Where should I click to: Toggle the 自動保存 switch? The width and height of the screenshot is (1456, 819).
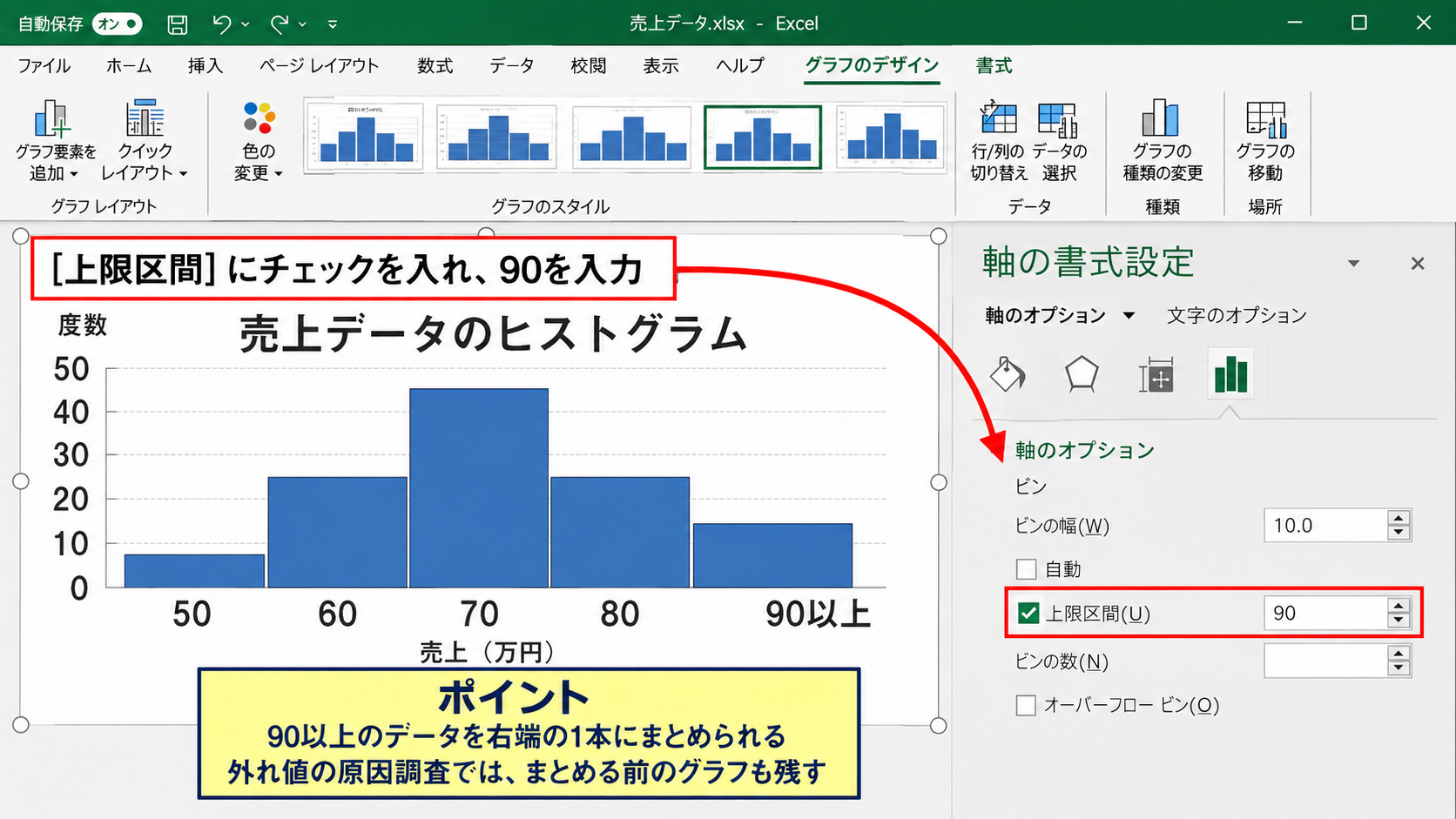(117, 24)
